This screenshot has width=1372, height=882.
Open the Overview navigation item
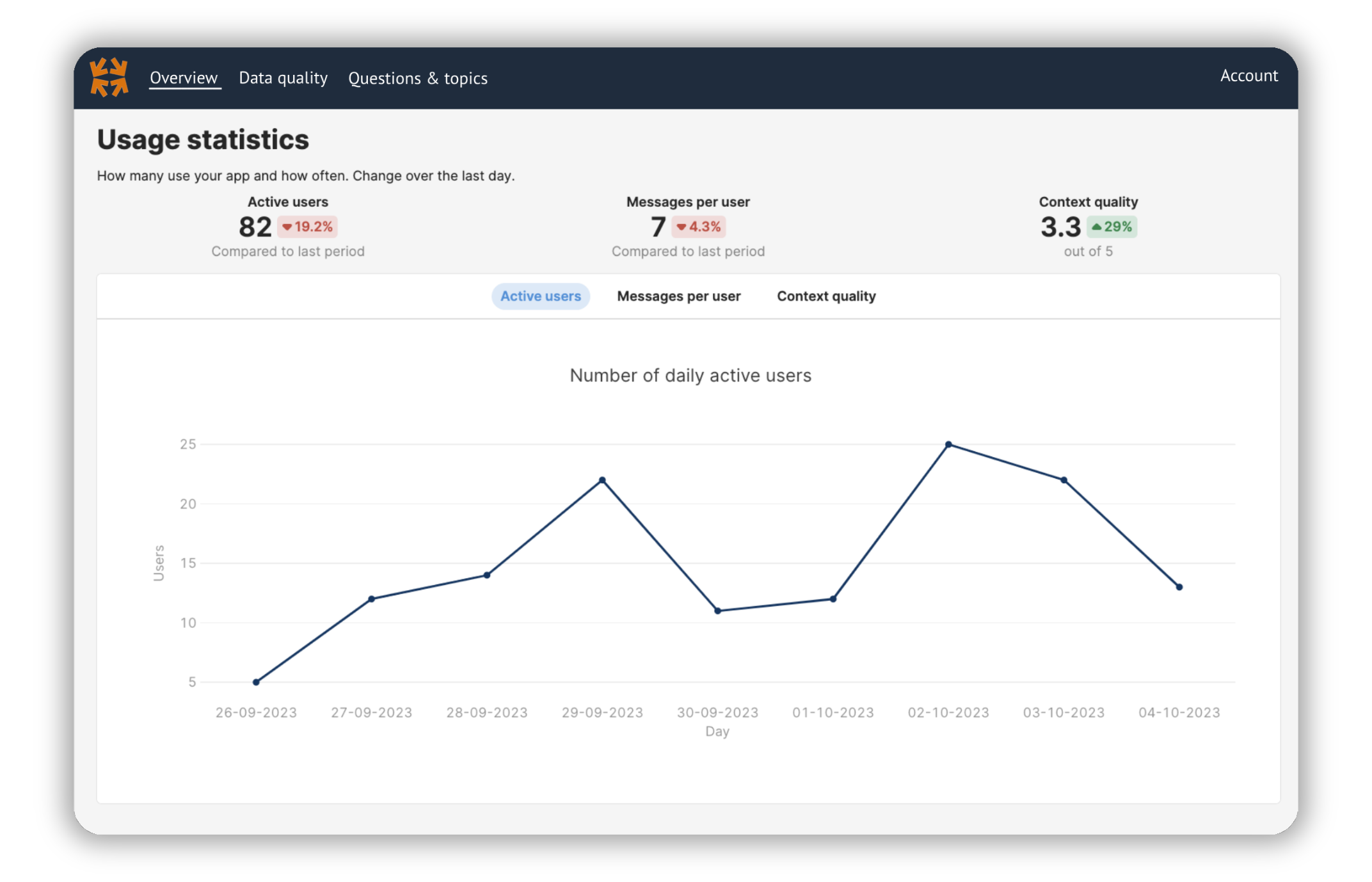(184, 78)
